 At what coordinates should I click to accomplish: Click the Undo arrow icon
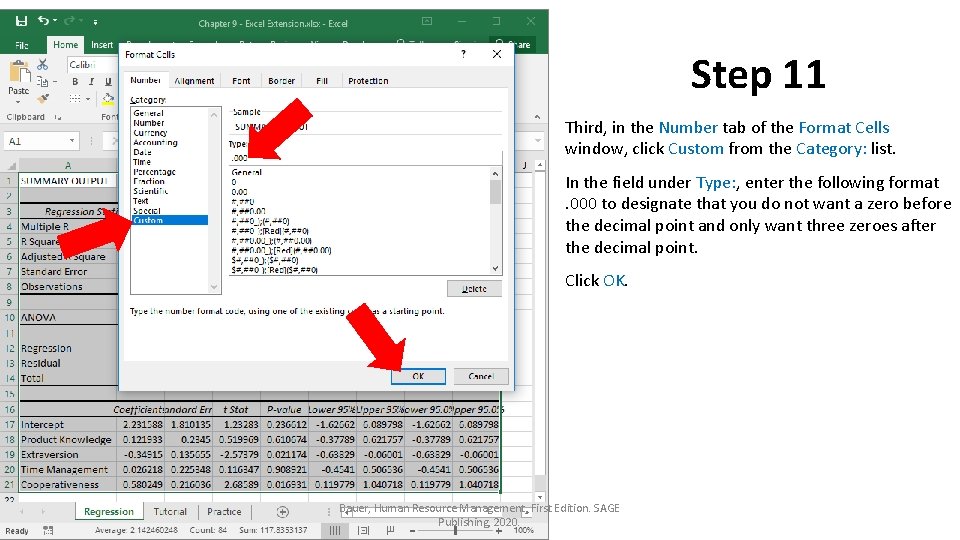click(x=43, y=21)
